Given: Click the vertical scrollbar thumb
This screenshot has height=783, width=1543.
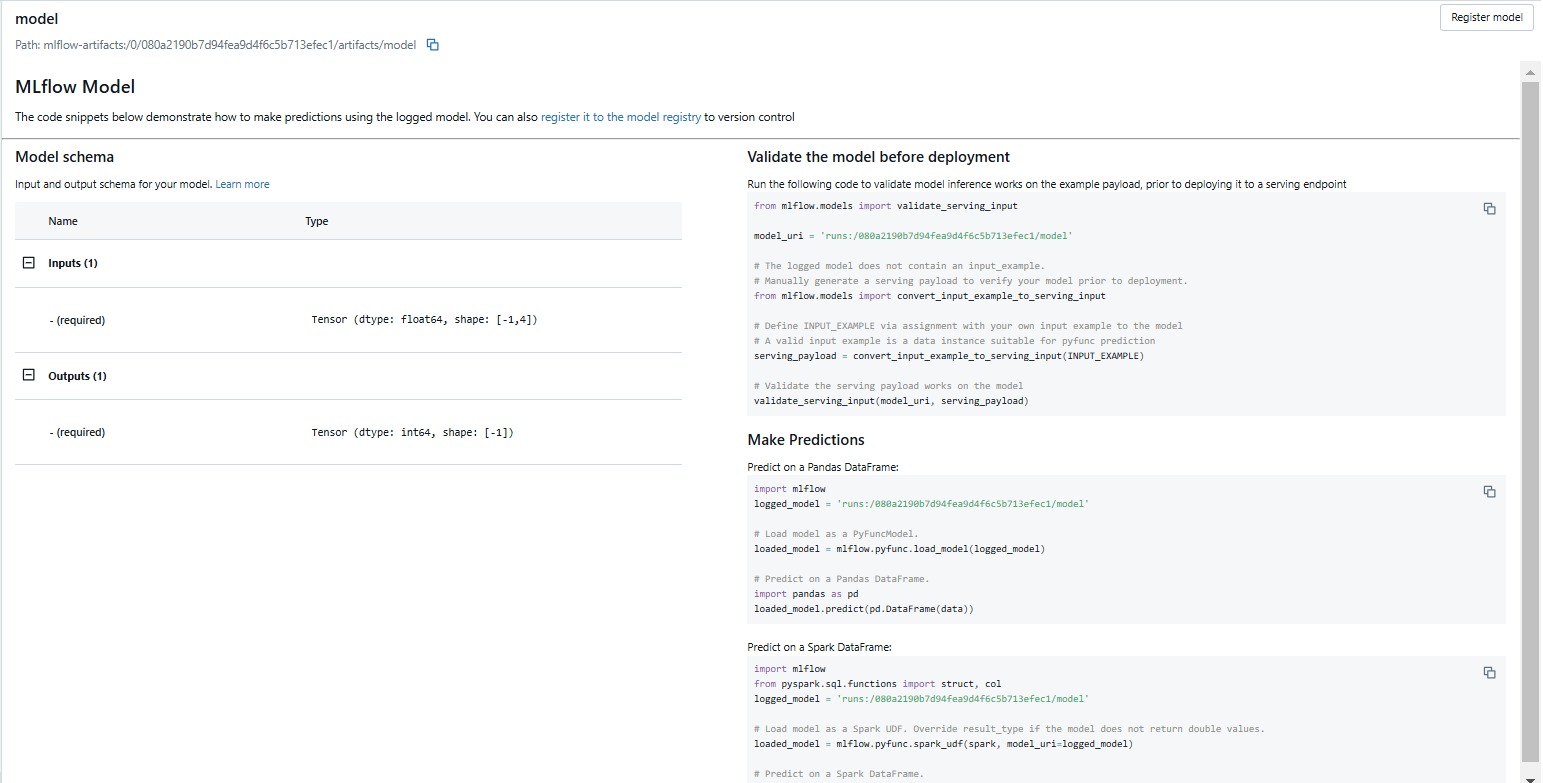Looking at the screenshot, I should coord(1530,420).
